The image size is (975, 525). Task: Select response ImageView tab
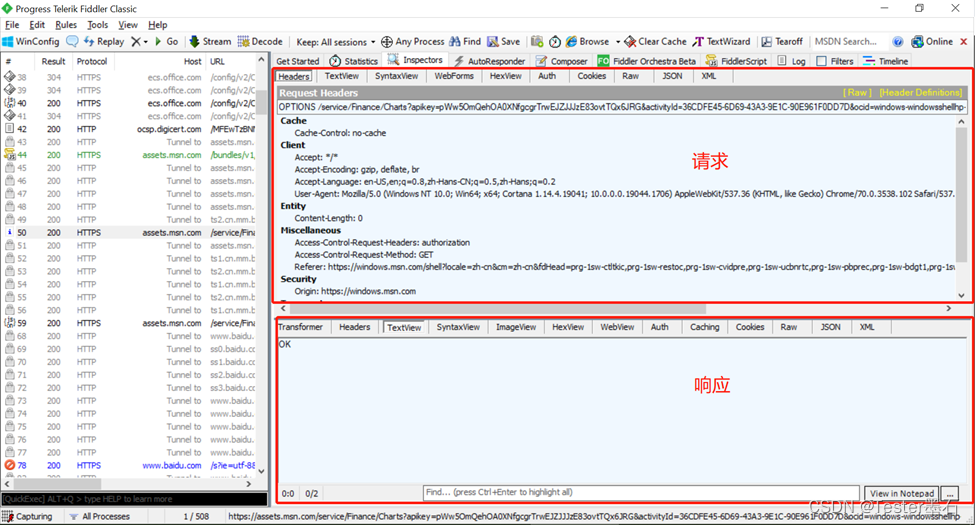point(516,327)
